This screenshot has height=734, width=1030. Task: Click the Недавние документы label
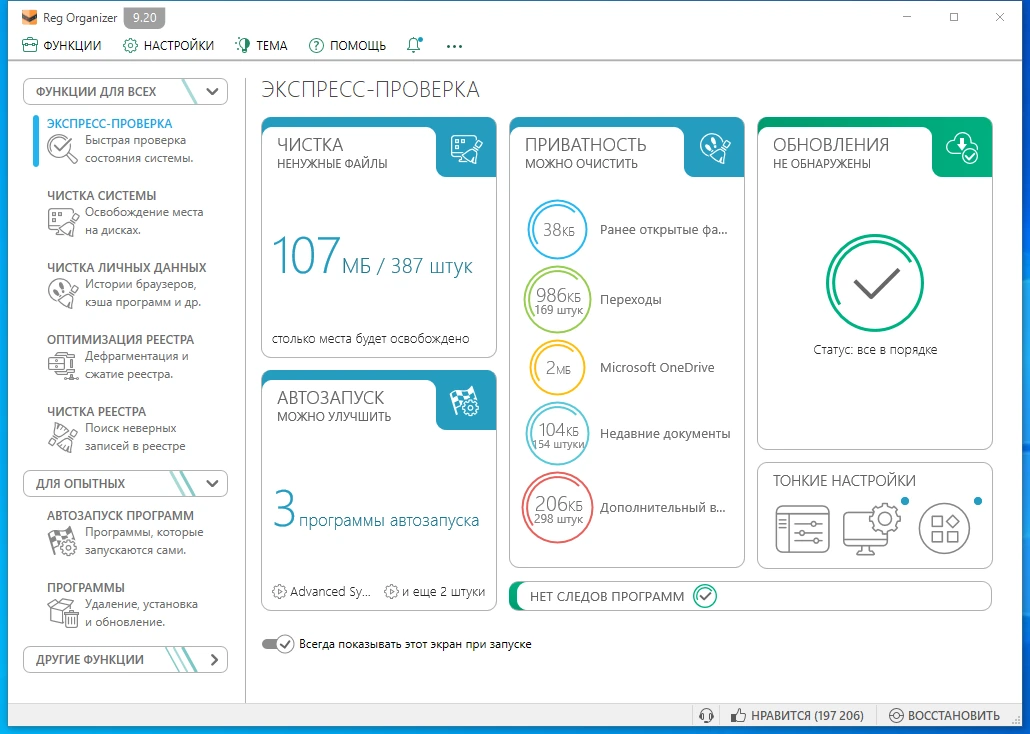point(665,434)
